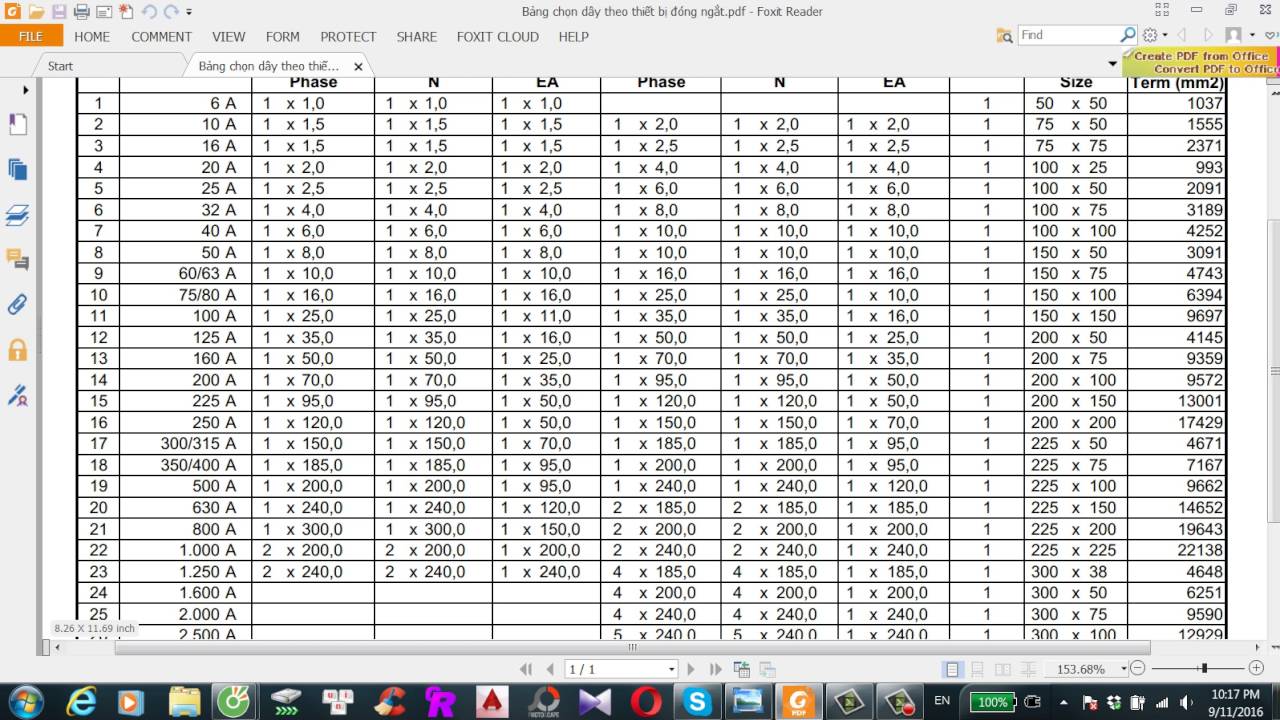1280x720 pixels.
Task: Go to the previous page arrow
Action: point(550,669)
